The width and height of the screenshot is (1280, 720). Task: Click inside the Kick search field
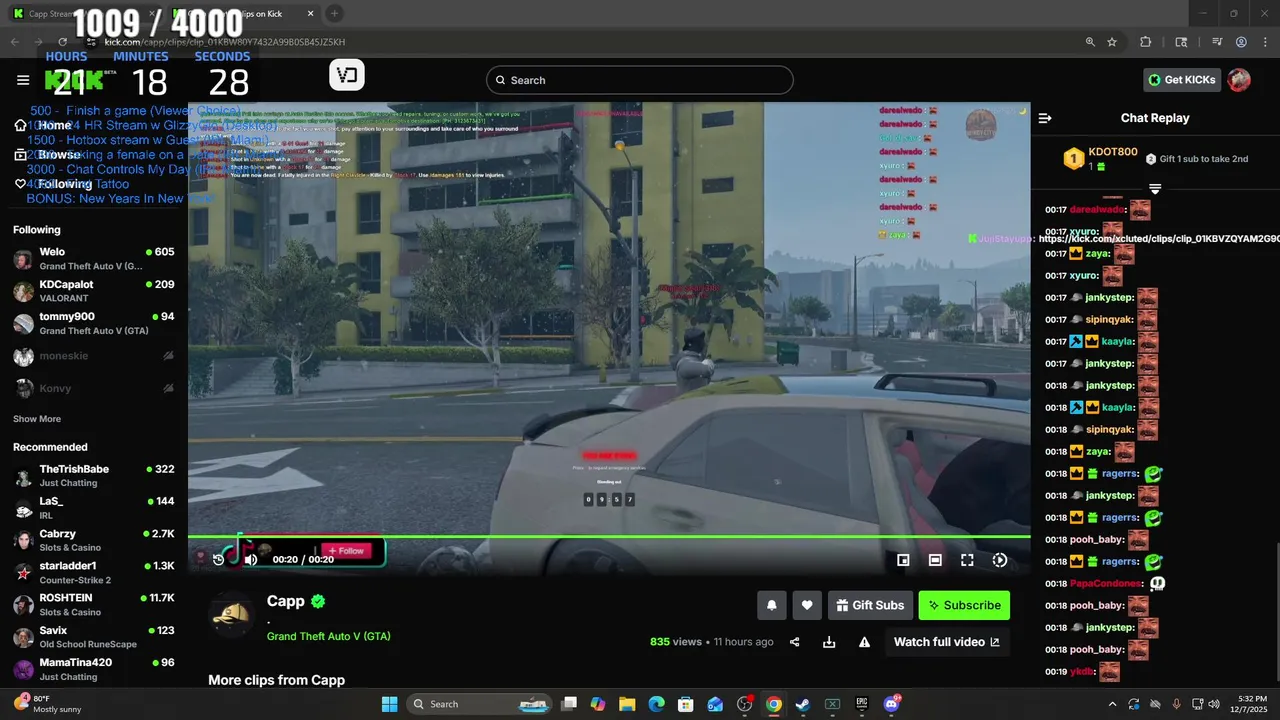[x=640, y=80]
